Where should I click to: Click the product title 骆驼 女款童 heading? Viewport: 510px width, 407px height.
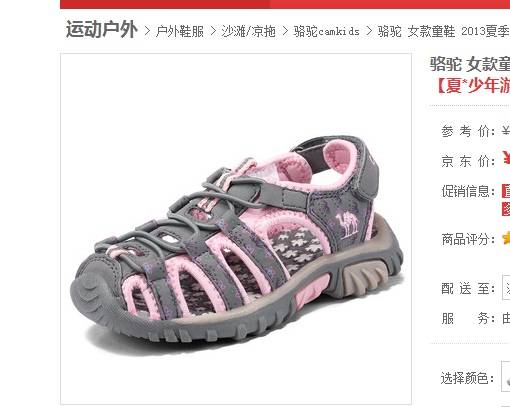click(470, 64)
